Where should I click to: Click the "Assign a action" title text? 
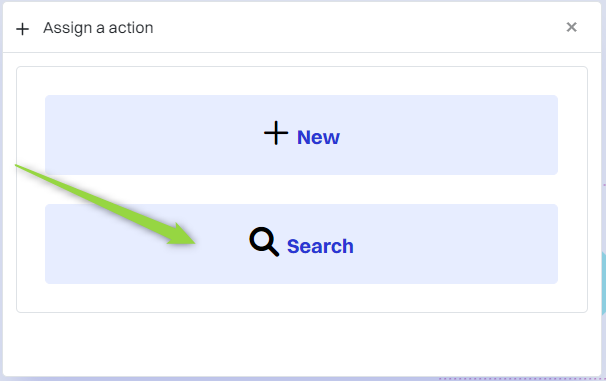98,28
